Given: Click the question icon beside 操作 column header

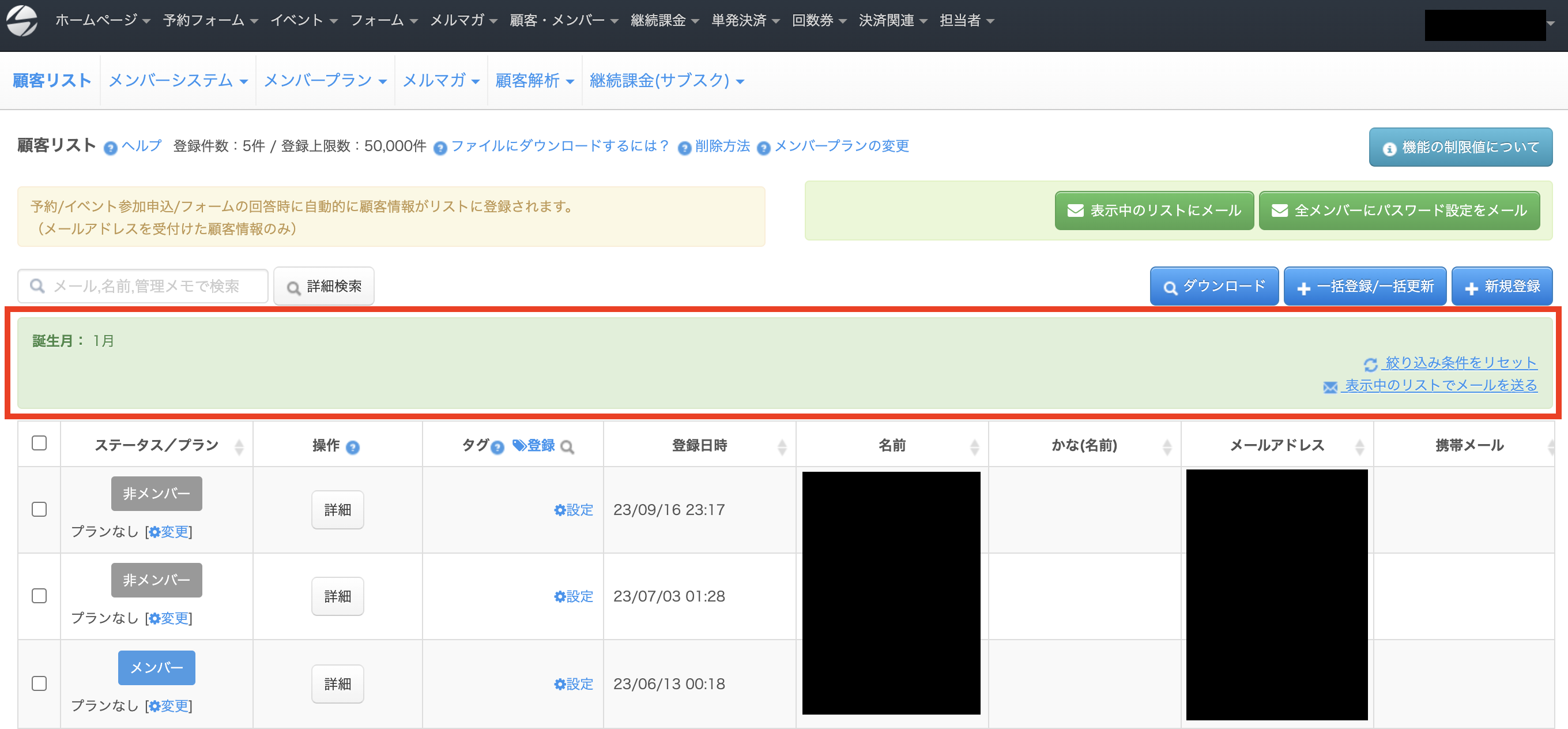Looking at the screenshot, I should [x=352, y=448].
